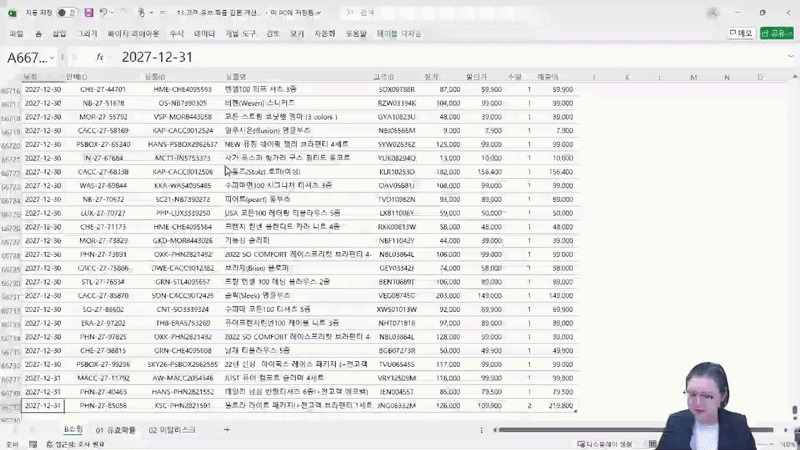Image resolution: width=800 pixels, height=450 pixels.
Task: Open the 데이터 ribbon tab
Action: [x=204, y=33]
